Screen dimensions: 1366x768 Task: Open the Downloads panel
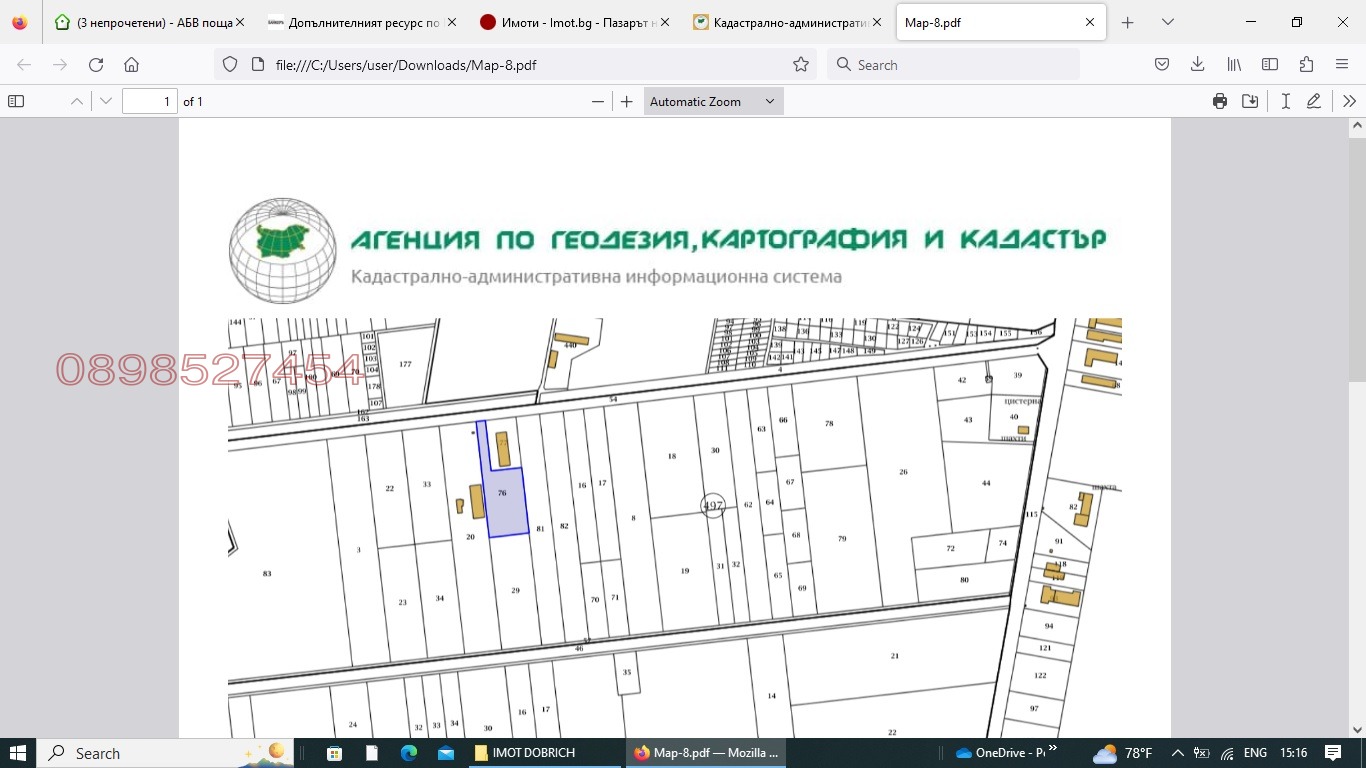coord(1196,64)
